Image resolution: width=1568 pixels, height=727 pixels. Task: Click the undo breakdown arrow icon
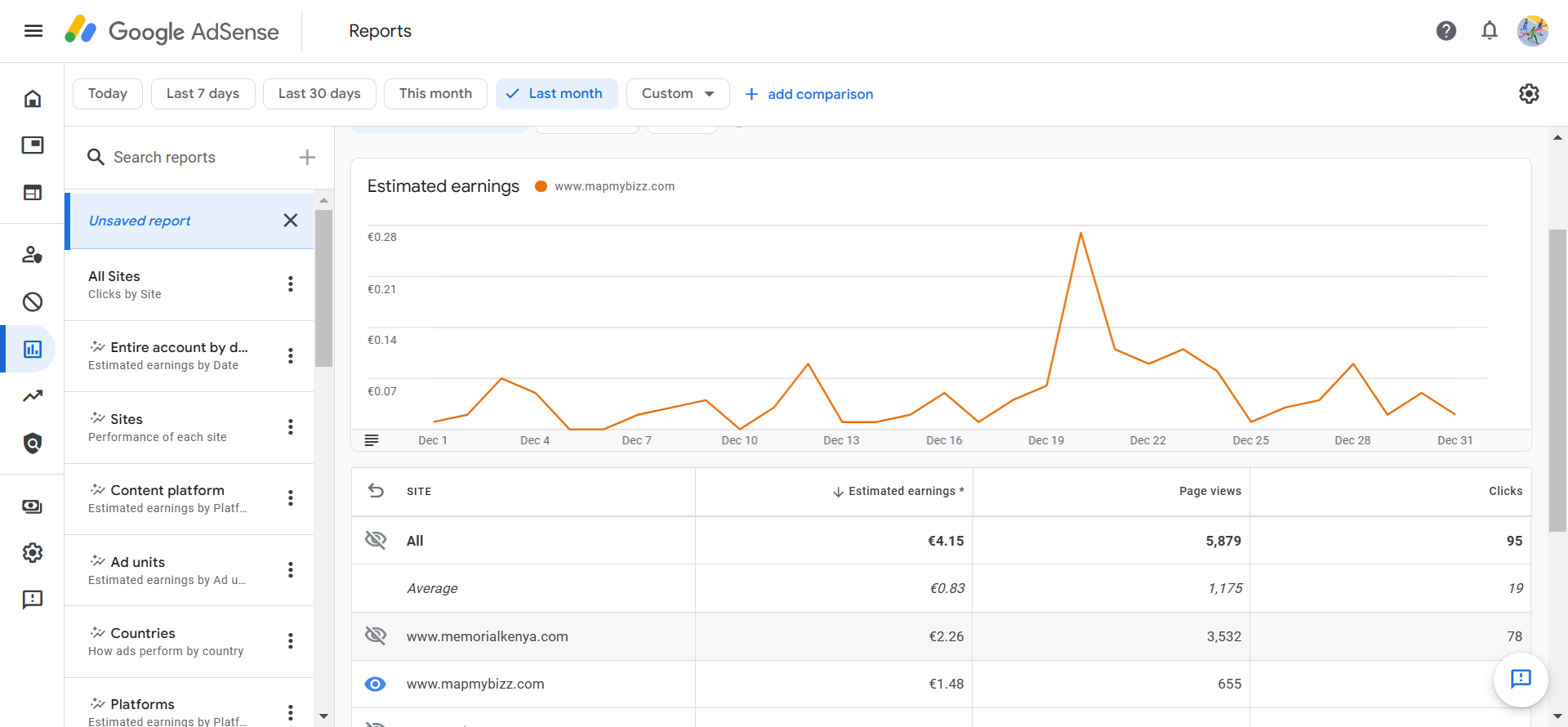click(376, 491)
